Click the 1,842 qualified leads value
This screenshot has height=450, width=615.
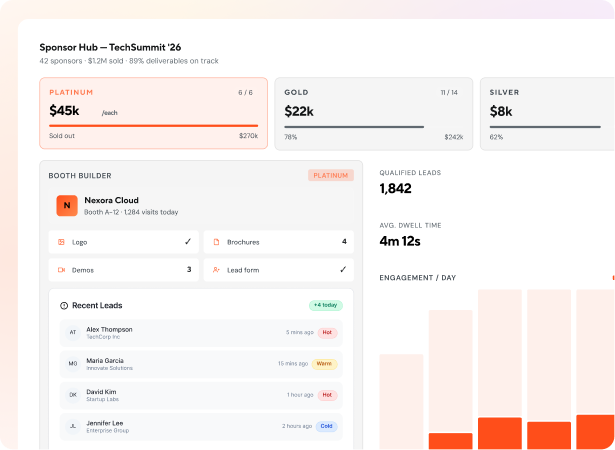395,189
